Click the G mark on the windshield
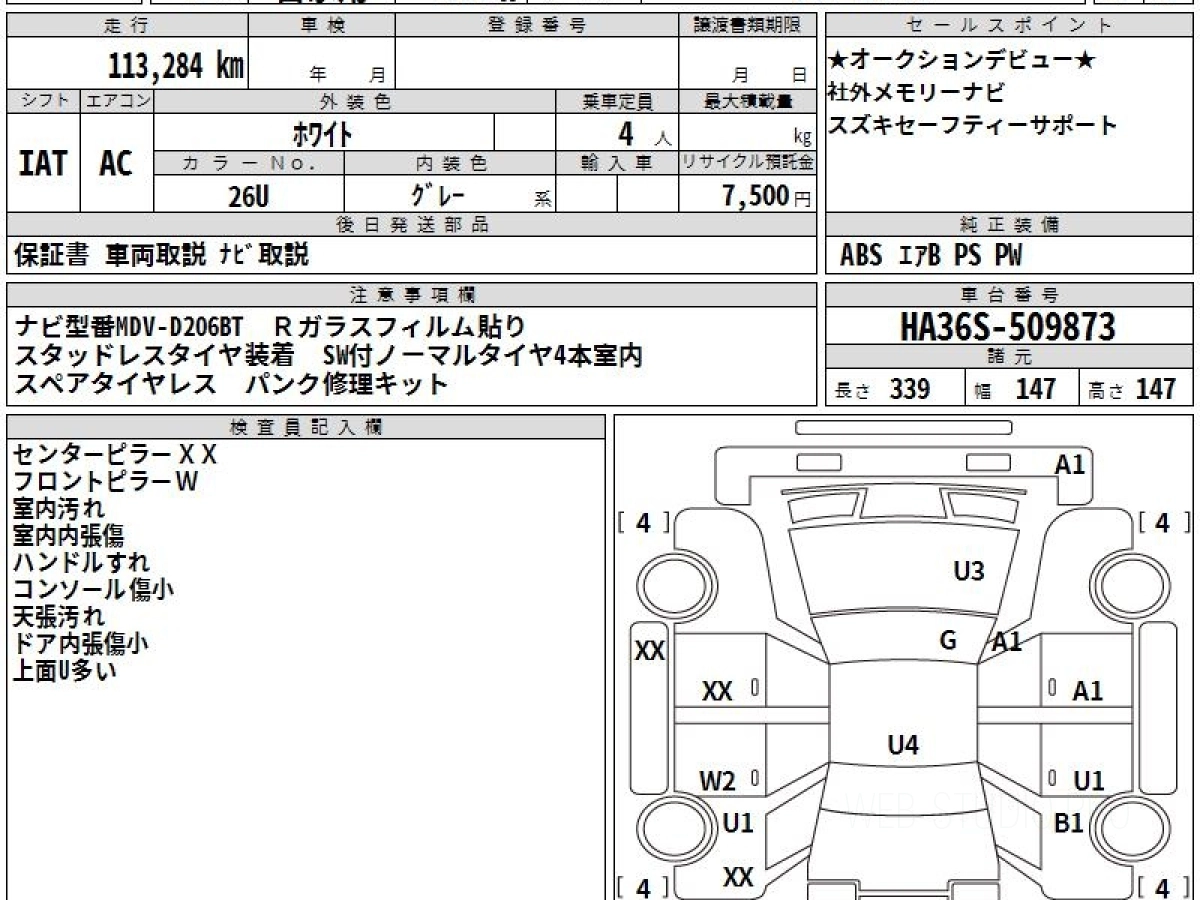1200x900 pixels. [948, 641]
